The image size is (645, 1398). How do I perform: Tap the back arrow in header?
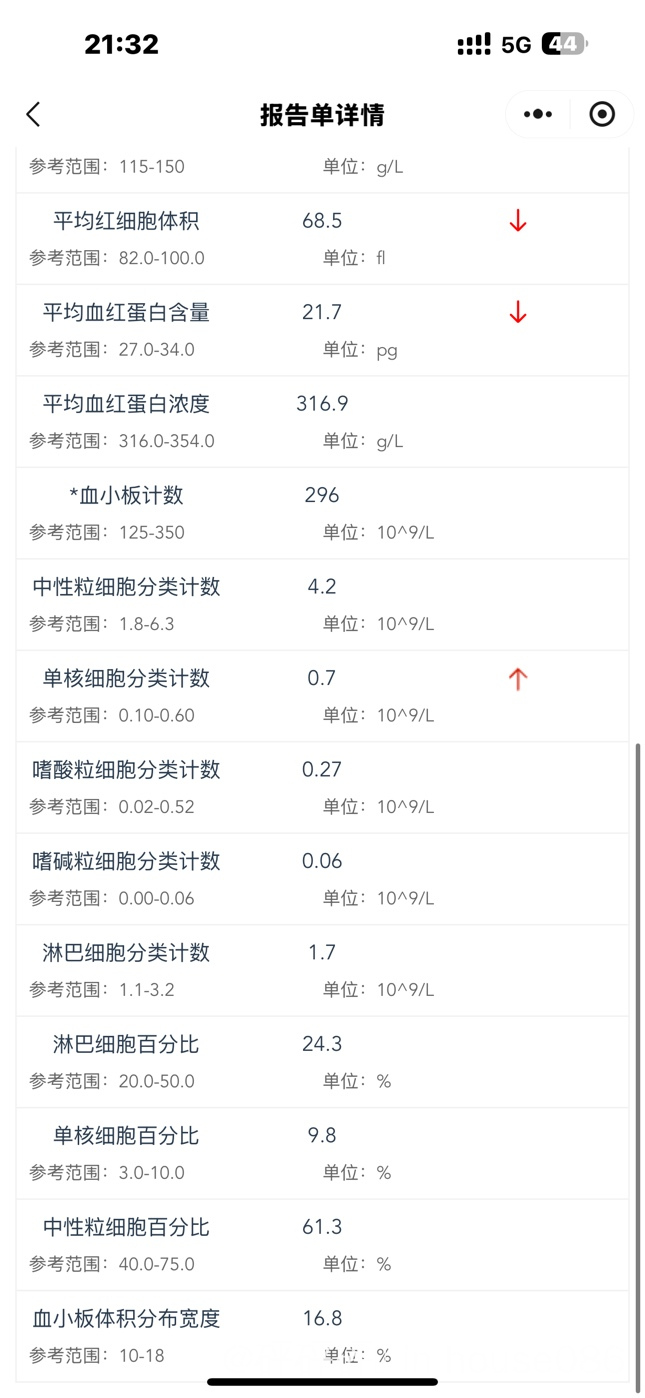(x=33, y=115)
